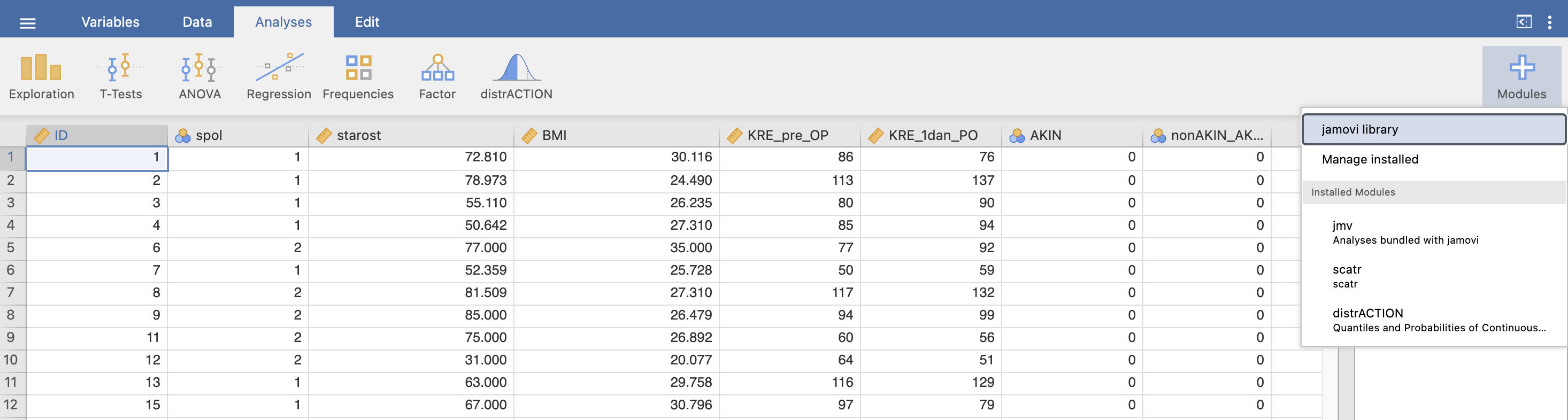Open the hamburger main menu
The image size is (1568, 420).
point(27,23)
